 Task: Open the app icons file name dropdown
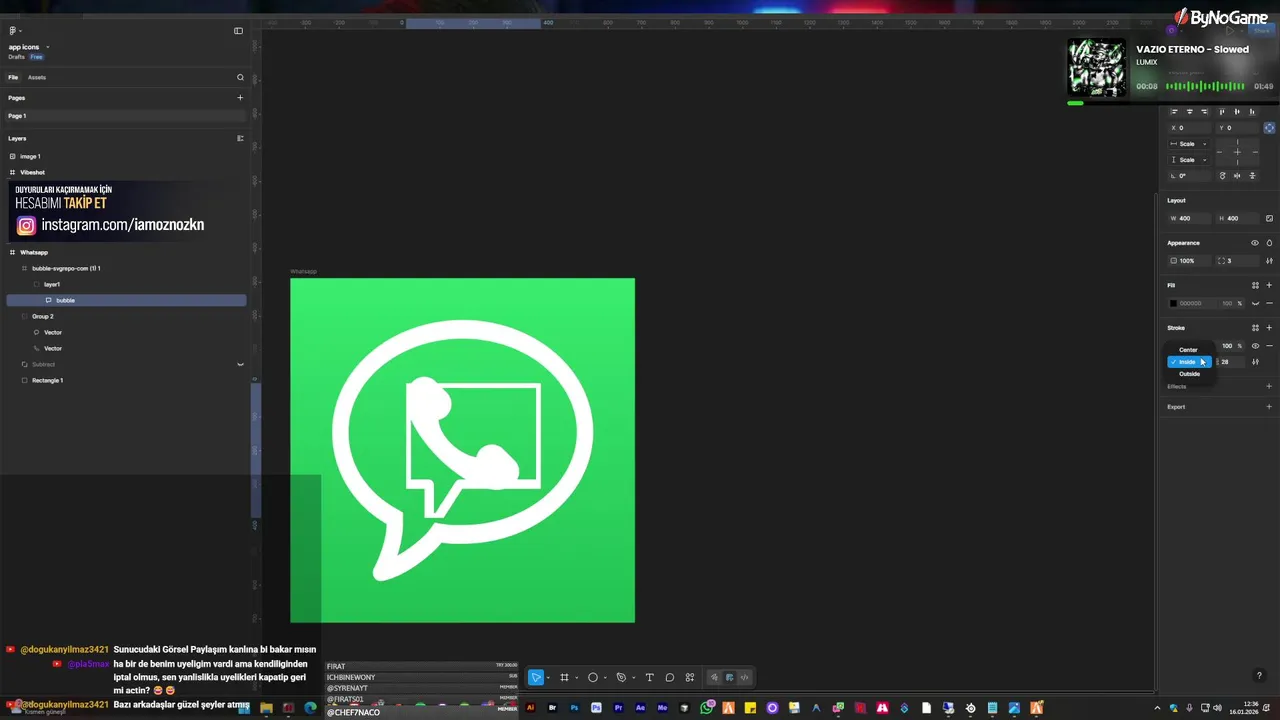click(x=47, y=47)
